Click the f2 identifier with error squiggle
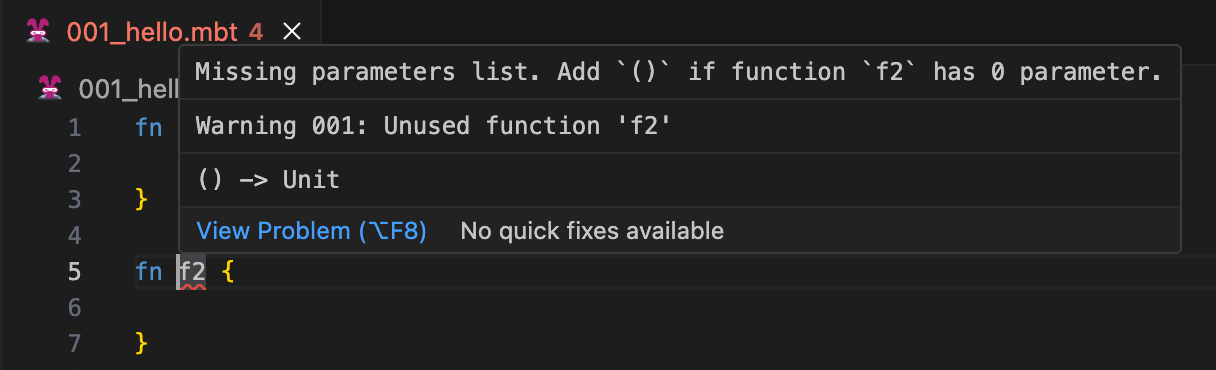 (x=192, y=271)
